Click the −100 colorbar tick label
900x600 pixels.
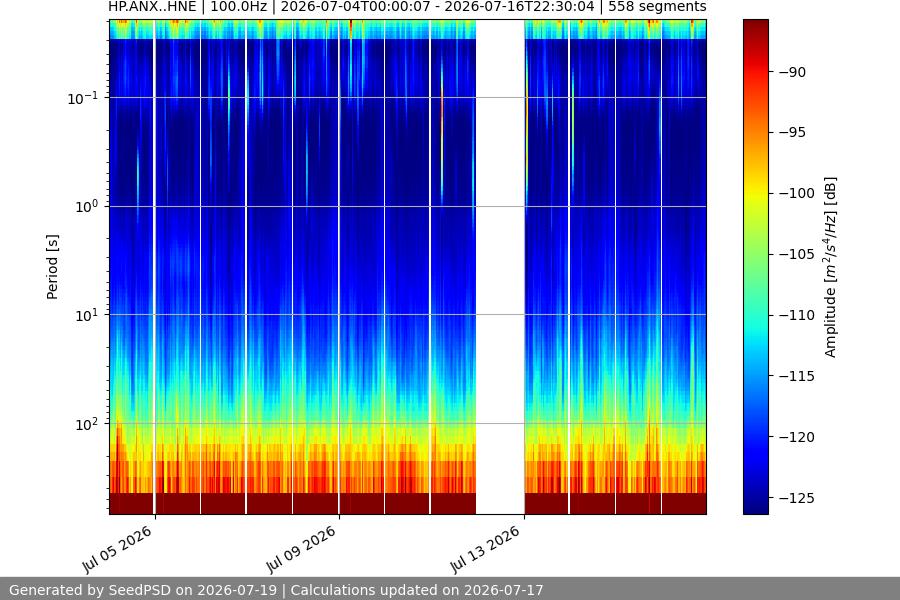click(x=796, y=193)
